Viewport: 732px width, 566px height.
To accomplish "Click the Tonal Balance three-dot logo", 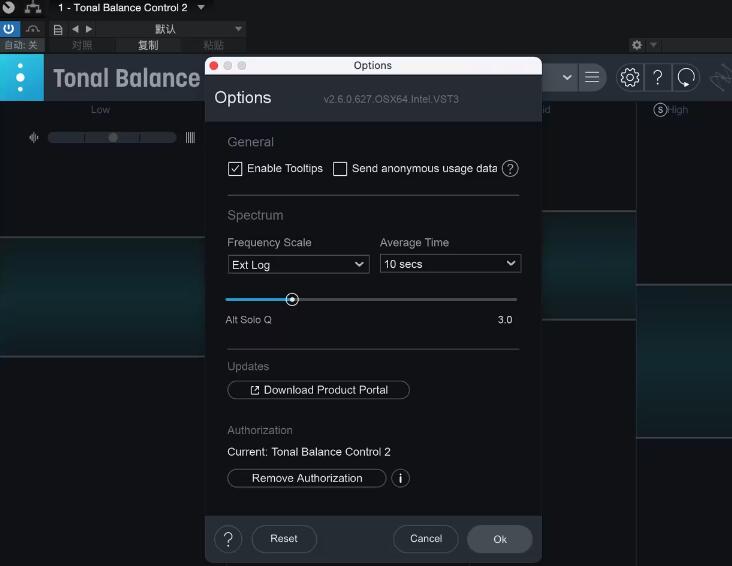I will (x=21, y=77).
